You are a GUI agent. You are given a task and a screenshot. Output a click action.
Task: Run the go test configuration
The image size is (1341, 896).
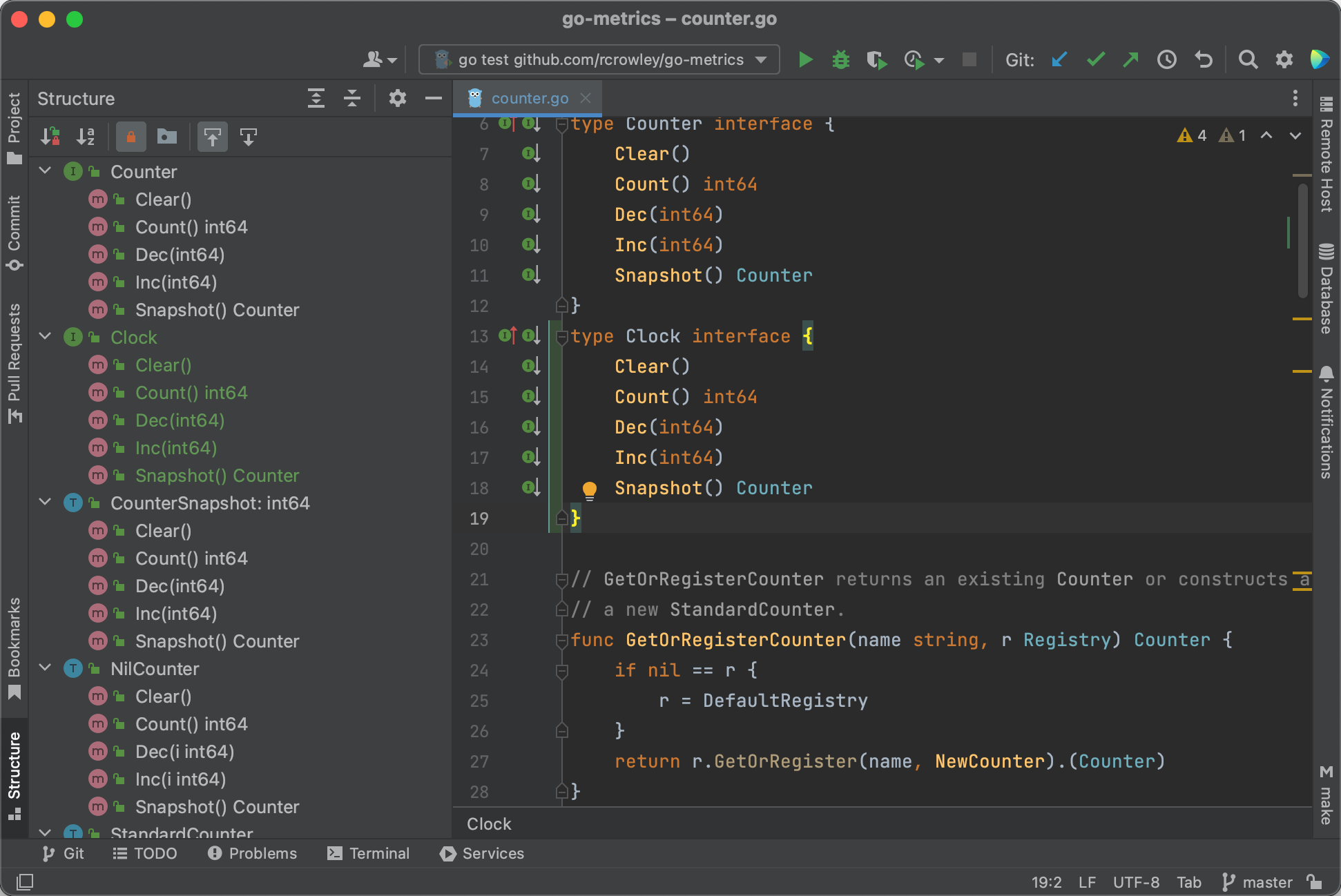tap(806, 59)
